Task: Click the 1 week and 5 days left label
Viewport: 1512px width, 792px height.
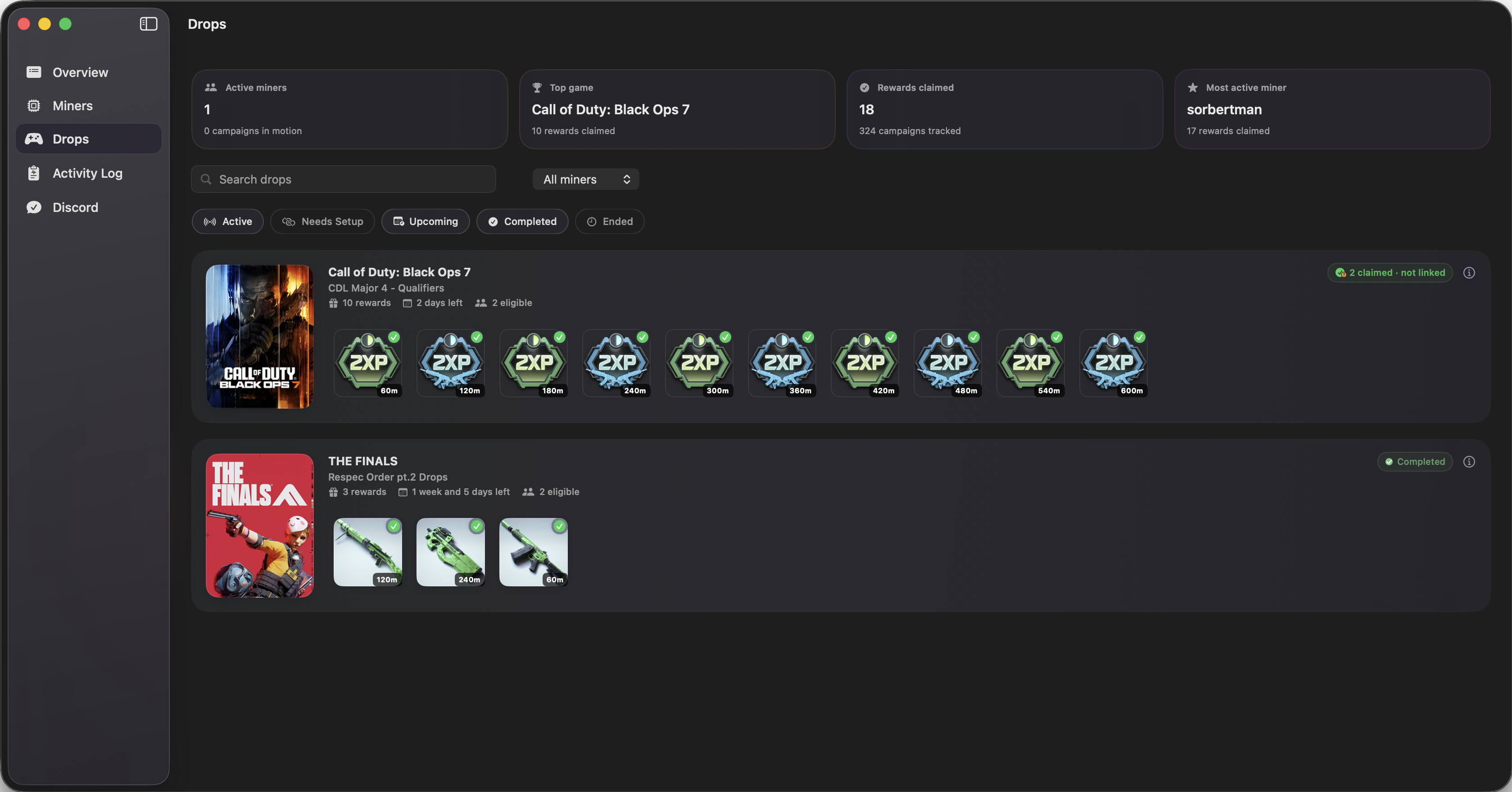Action: (x=454, y=492)
